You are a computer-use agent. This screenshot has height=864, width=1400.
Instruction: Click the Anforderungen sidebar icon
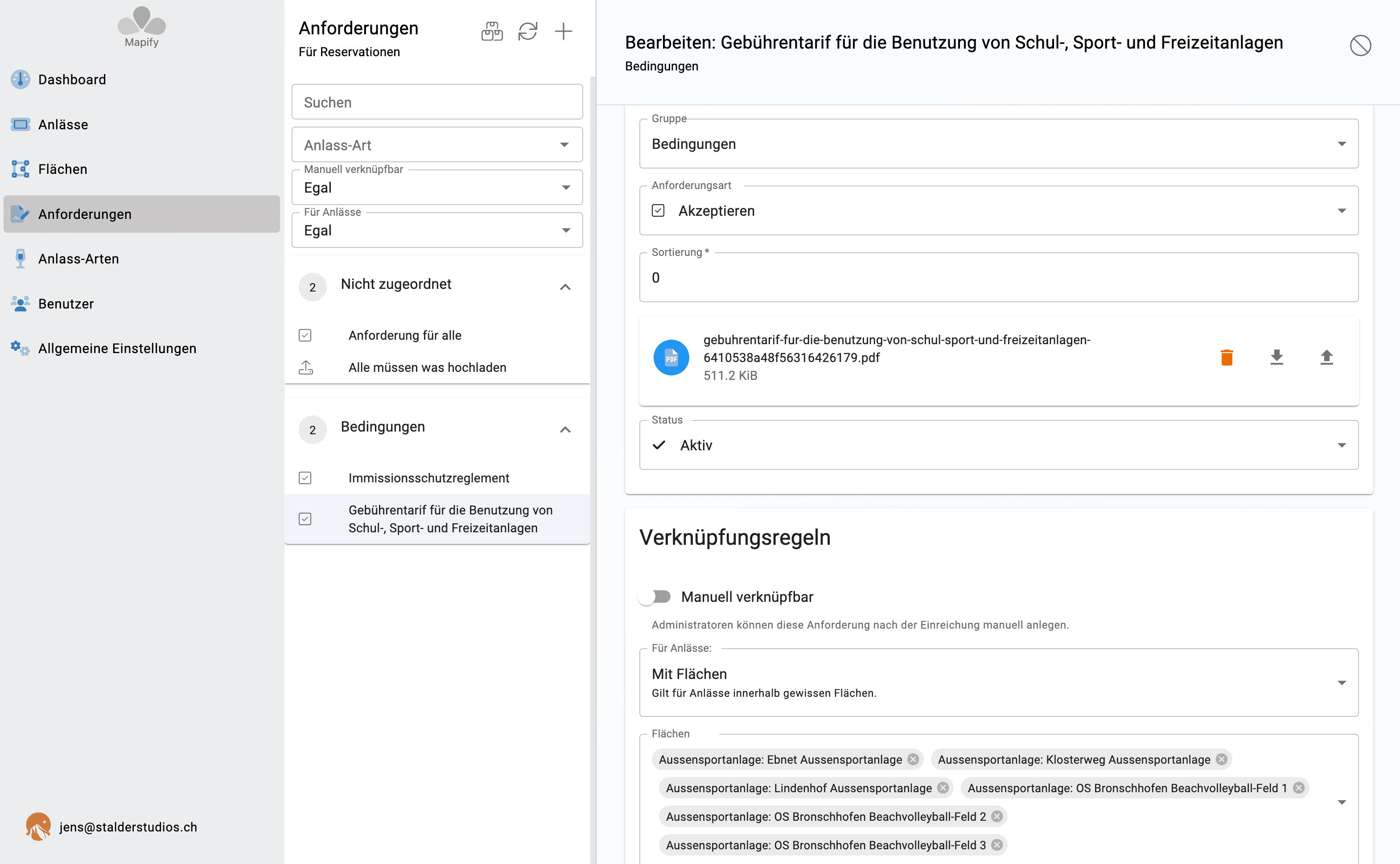[21, 214]
